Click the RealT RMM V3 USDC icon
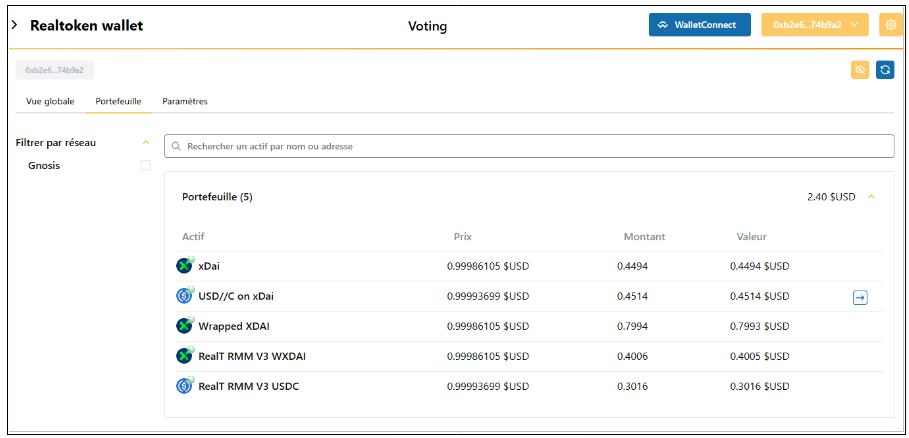Viewport: 909px width, 438px height. pyautogui.click(x=185, y=386)
